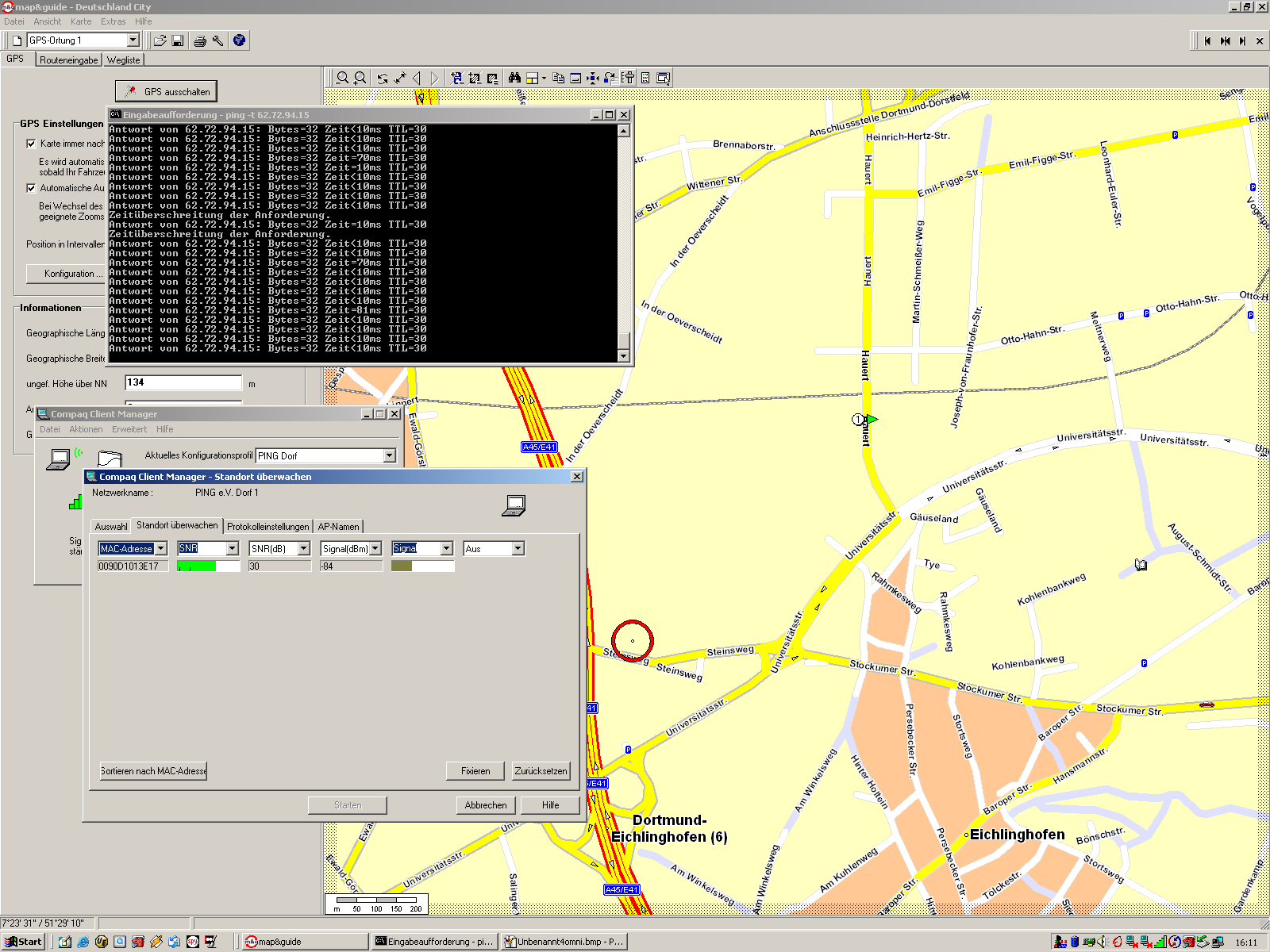This screenshot has width=1270, height=952.
Task: Switch to the Routeneingabe tab
Action: pos(69,60)
